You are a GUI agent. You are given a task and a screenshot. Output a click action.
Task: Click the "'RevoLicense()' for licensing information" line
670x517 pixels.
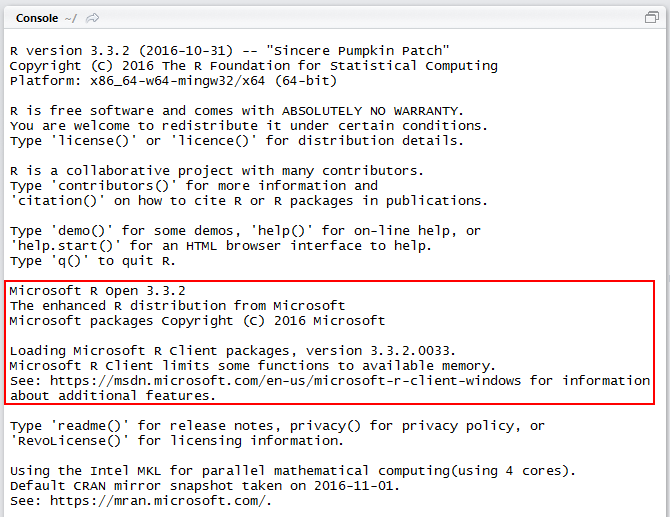coord(177,441)
